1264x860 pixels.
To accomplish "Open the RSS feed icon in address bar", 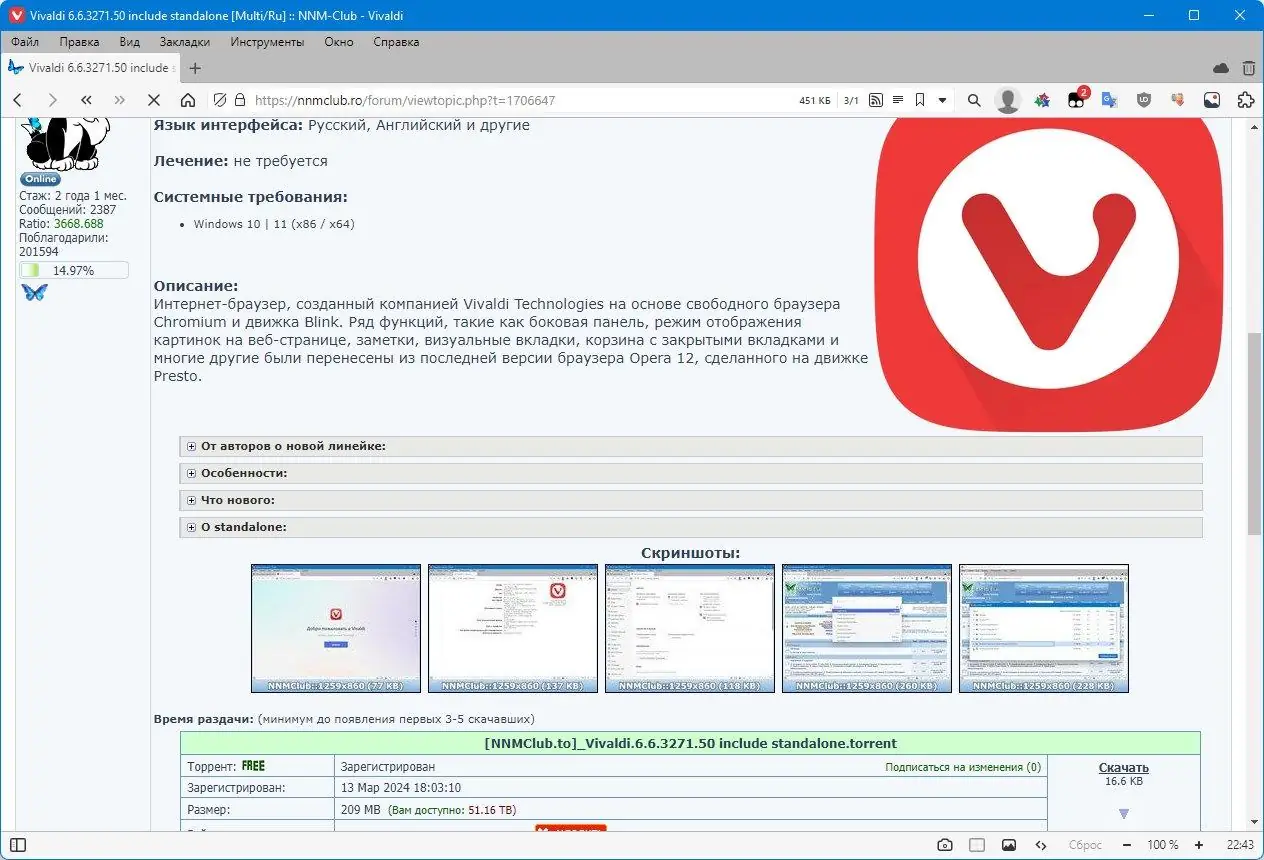I will pyautogui.click(x=876, y=100).
